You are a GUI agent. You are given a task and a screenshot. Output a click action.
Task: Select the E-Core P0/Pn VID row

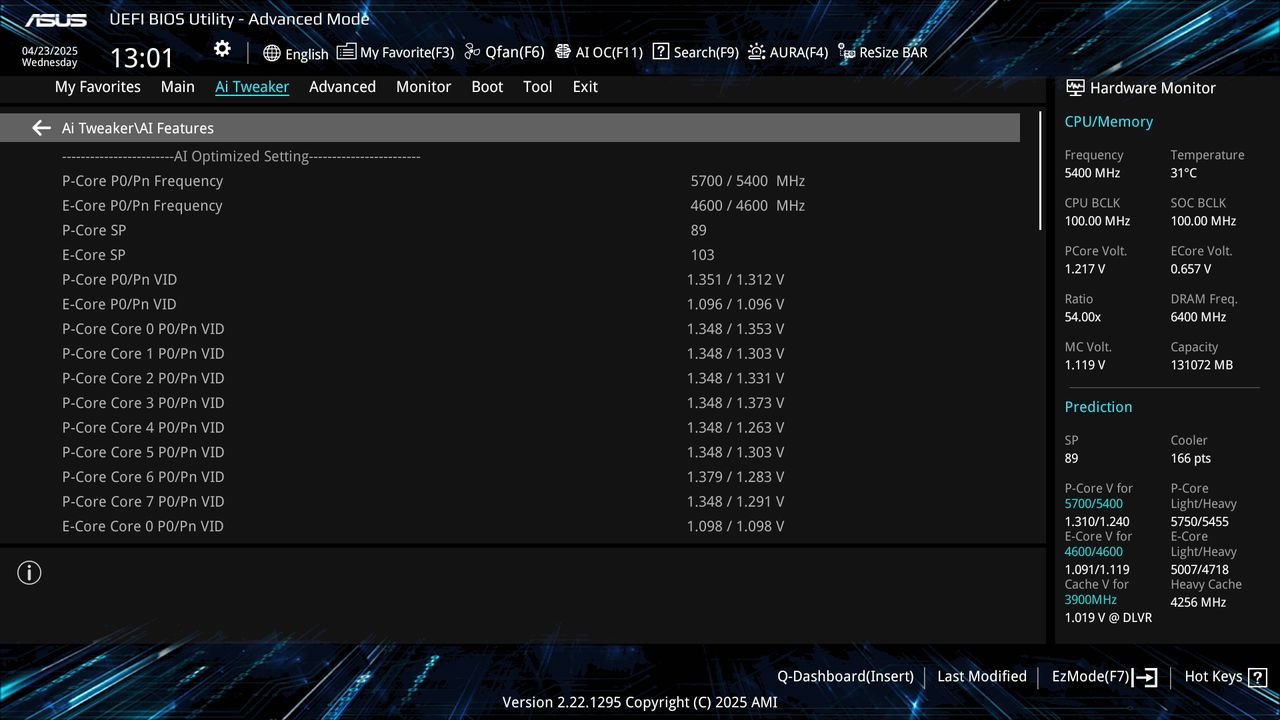[x=510, y=304]
